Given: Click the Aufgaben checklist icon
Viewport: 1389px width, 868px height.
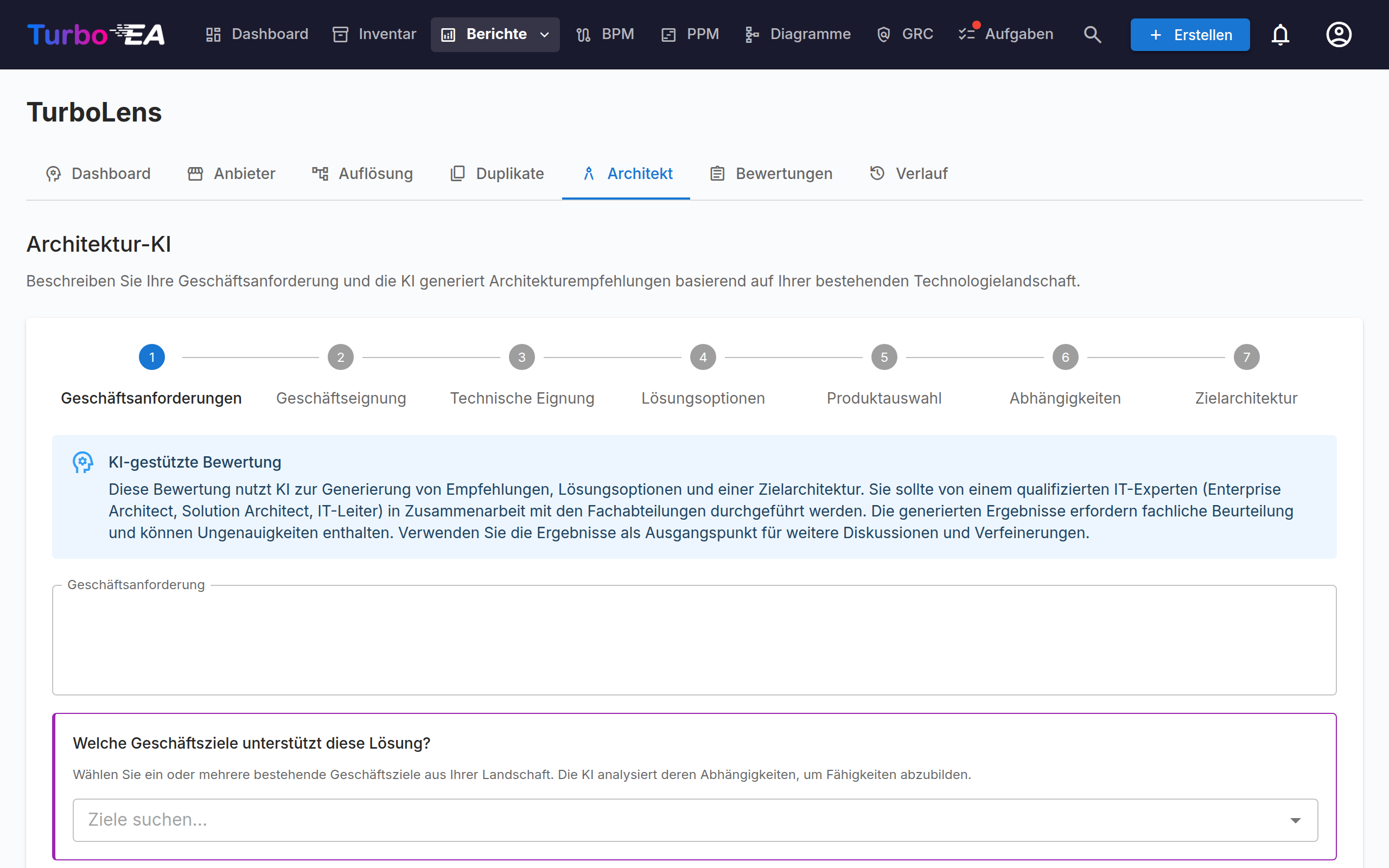Looking at the screenshot, I should tap(967, 34).
